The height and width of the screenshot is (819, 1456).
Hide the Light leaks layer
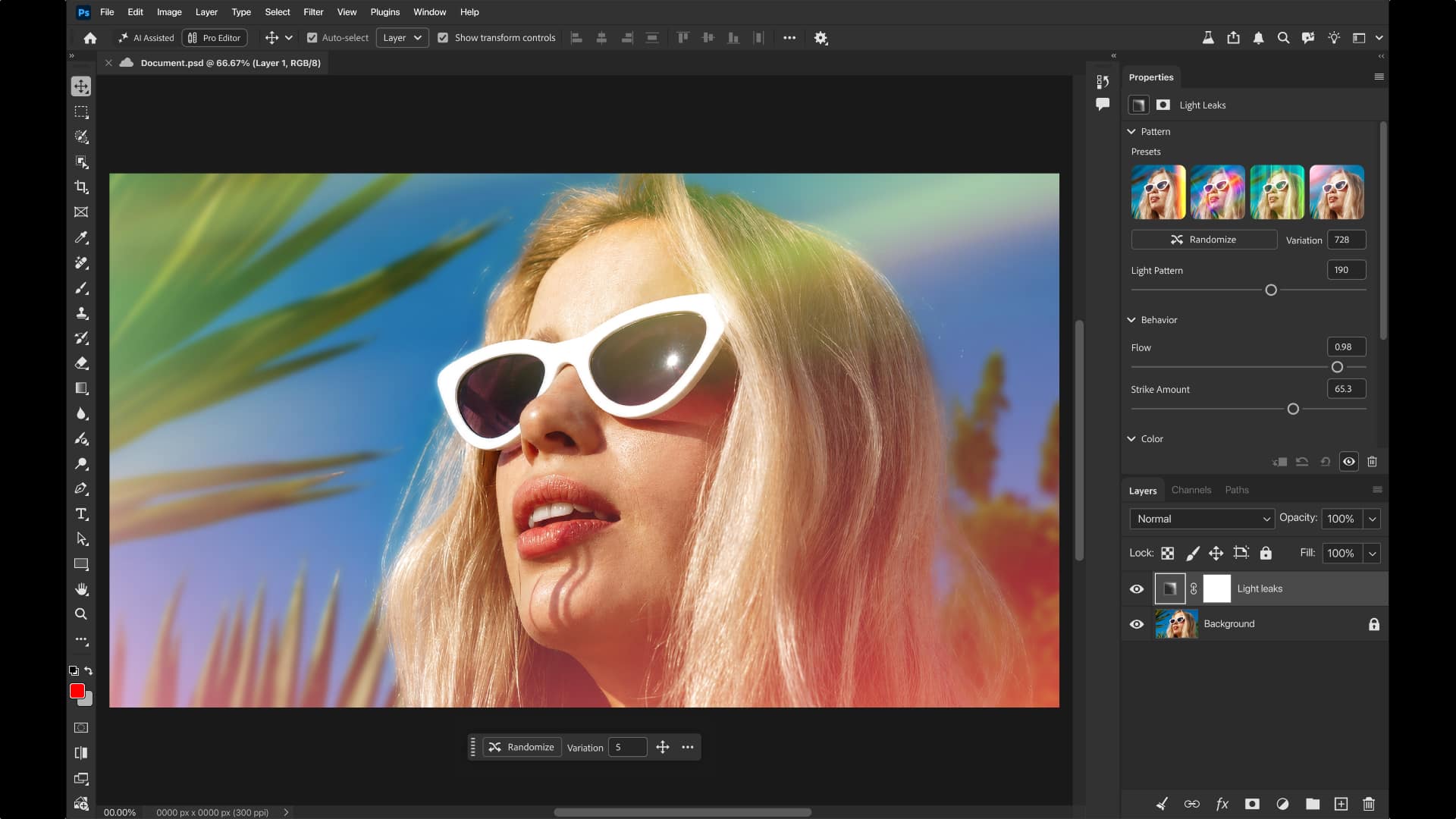1137,589
